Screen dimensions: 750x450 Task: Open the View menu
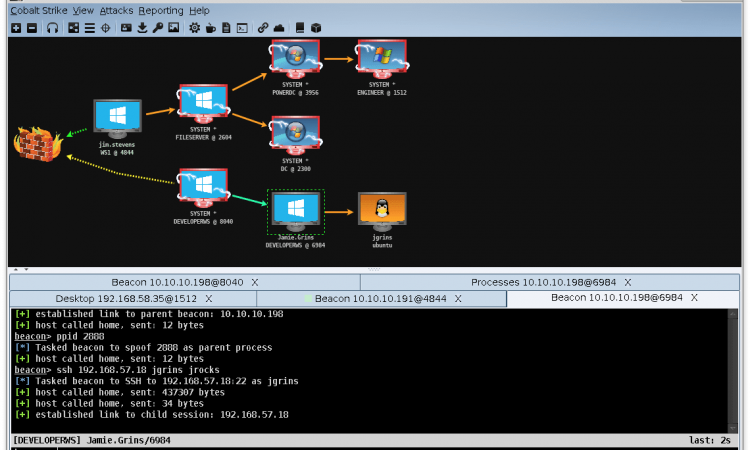[83, 11]
